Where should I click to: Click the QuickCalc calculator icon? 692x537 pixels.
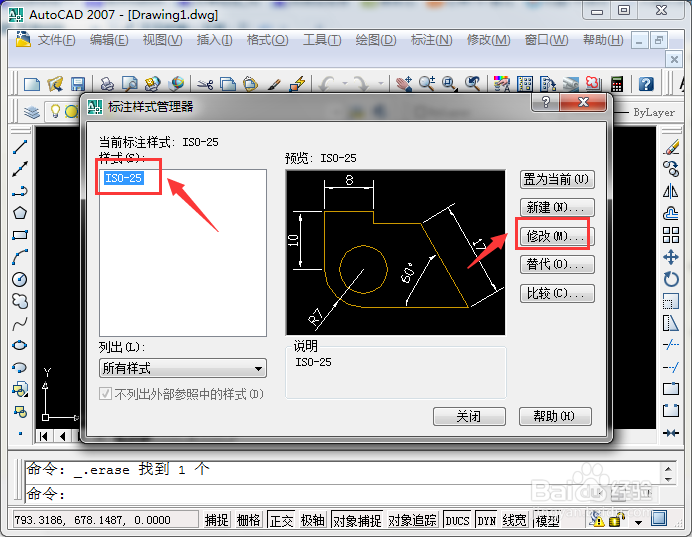click(617, 83)
